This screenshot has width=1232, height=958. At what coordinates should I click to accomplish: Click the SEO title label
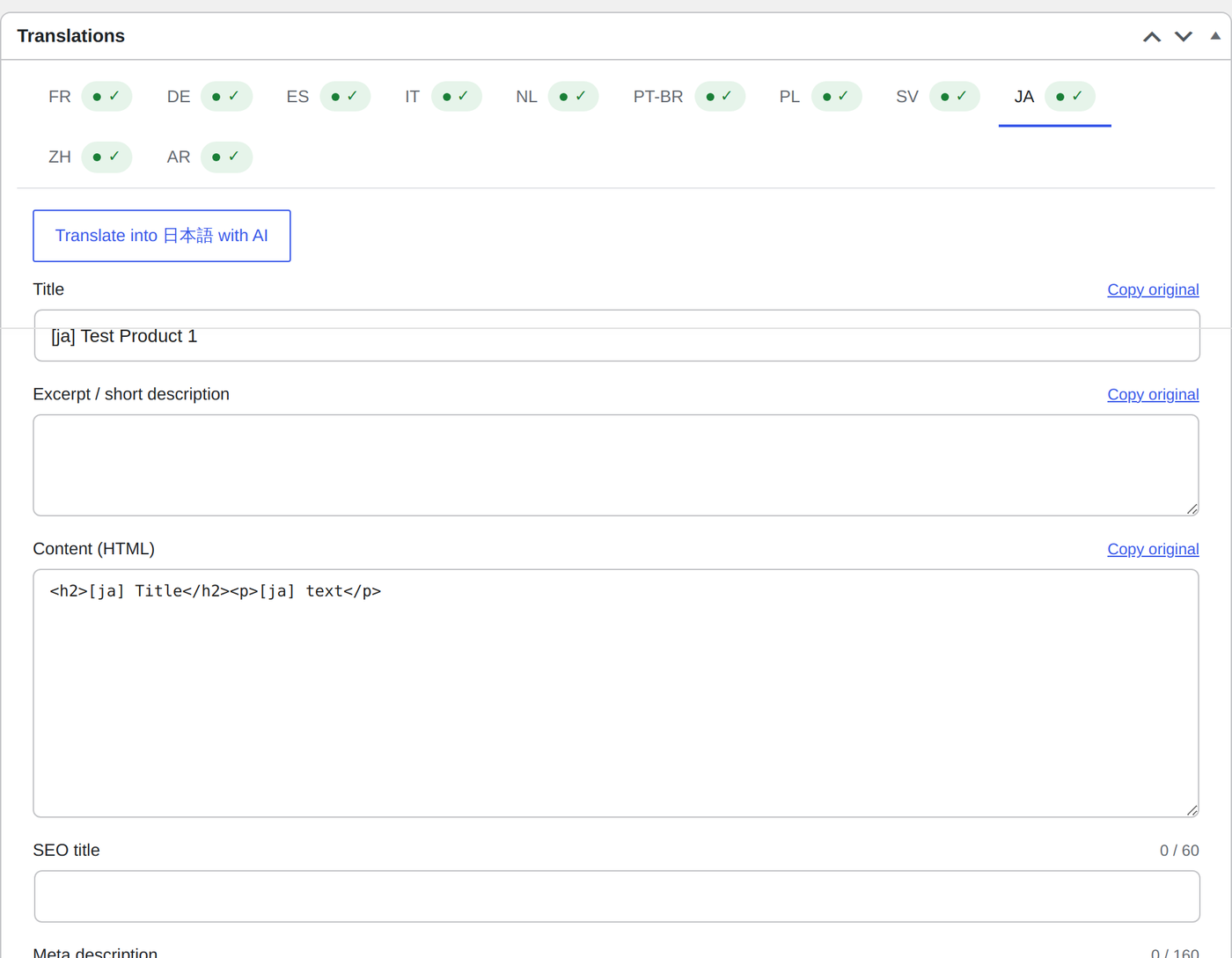point(66,850)
